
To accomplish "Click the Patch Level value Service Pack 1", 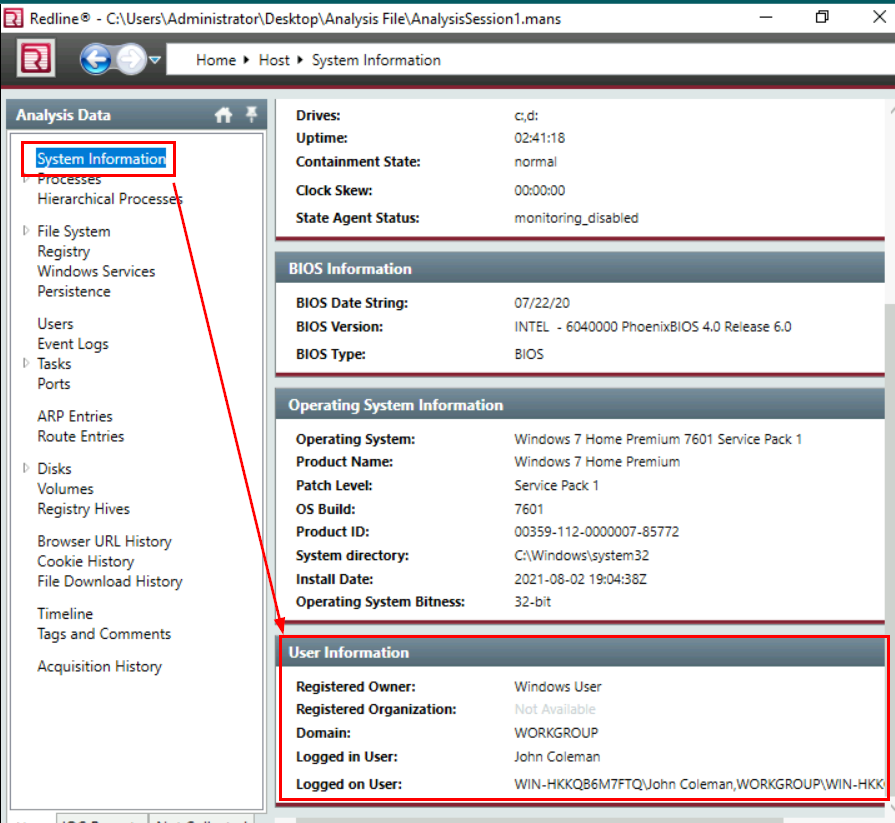I will coord(557,486).
